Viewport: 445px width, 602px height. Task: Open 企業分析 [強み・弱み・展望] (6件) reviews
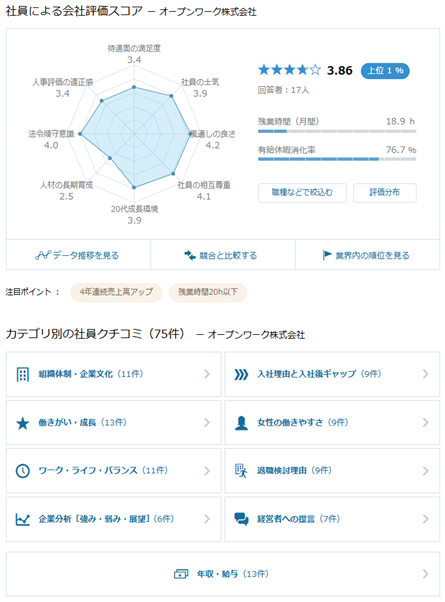[x=114, y=519]
